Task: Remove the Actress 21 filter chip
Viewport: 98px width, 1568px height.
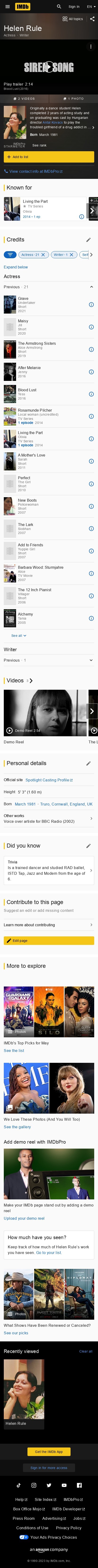Action: [43, 255]
